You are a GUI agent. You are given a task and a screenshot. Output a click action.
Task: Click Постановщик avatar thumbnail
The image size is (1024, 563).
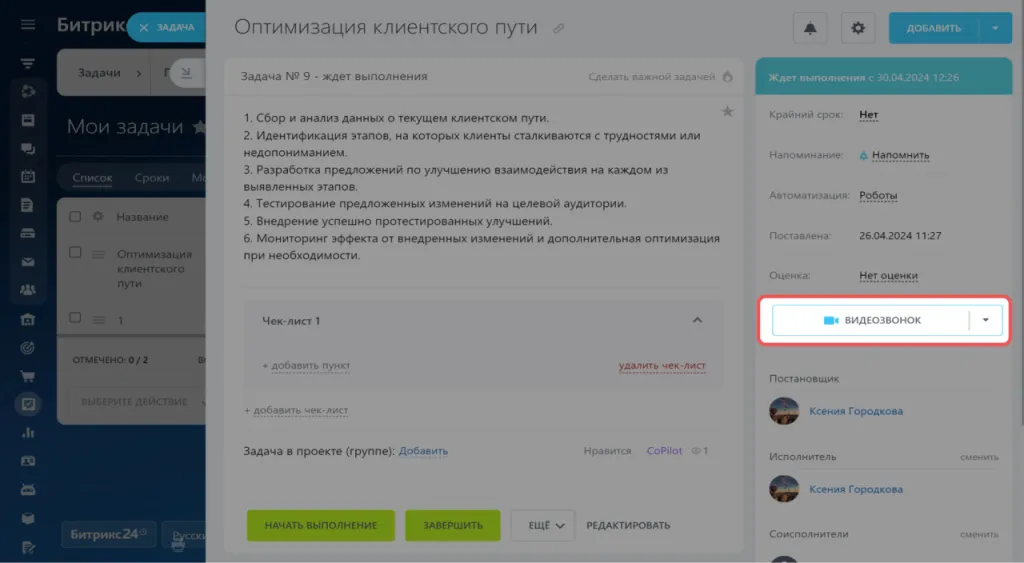tap(784, 411)
